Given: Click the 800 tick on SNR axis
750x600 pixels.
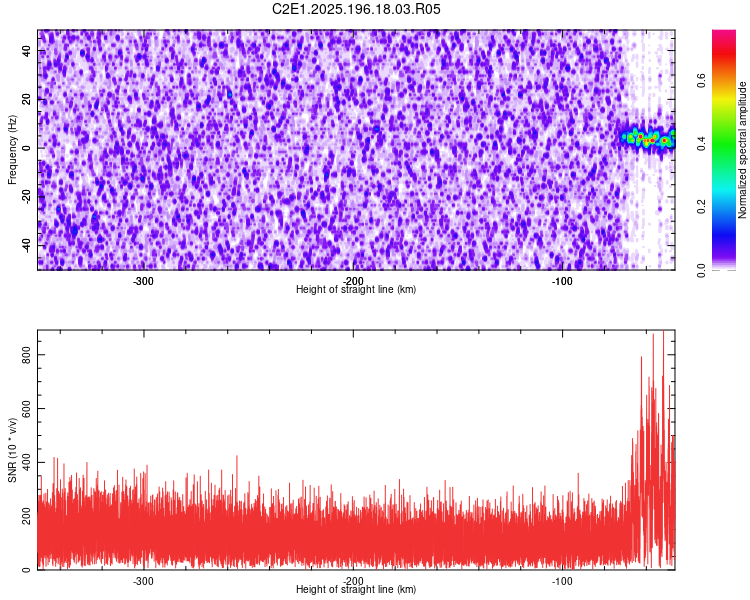Looking at the screenshot, I should [x=26, y=355].
